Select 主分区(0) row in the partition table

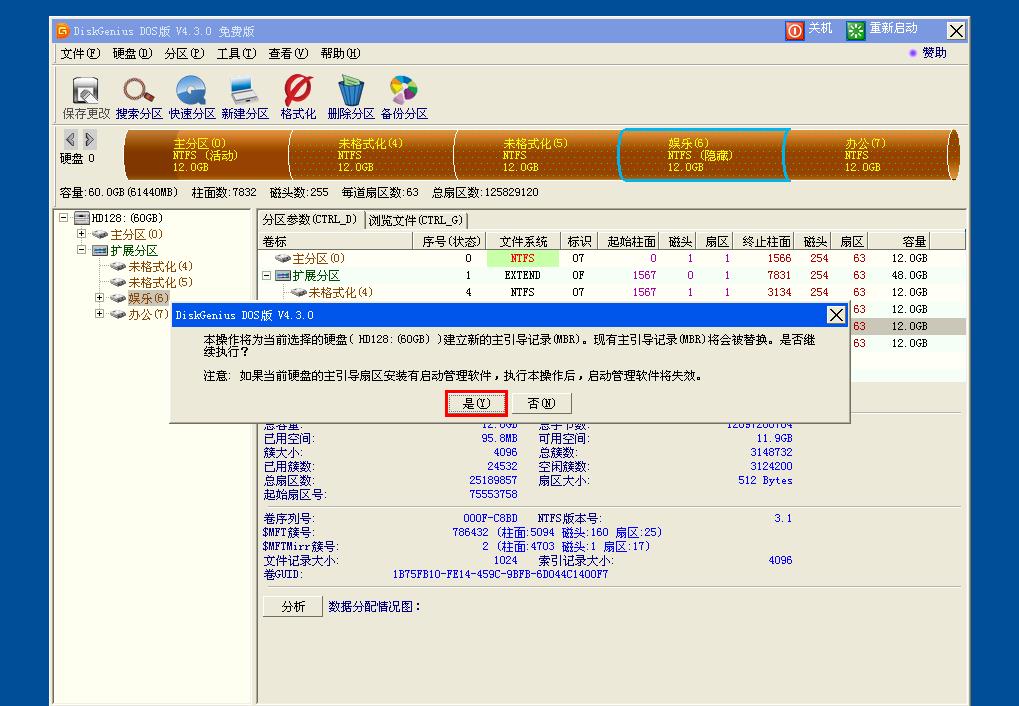(612, 258)
